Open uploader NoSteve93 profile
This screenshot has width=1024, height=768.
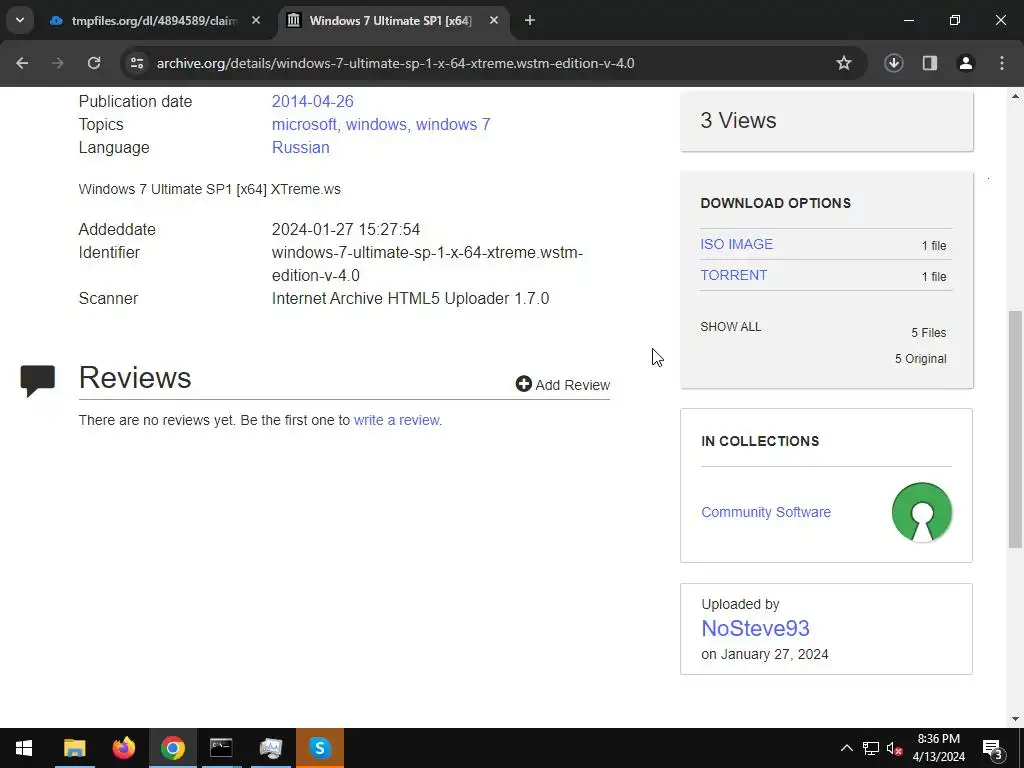click(755, 628)
